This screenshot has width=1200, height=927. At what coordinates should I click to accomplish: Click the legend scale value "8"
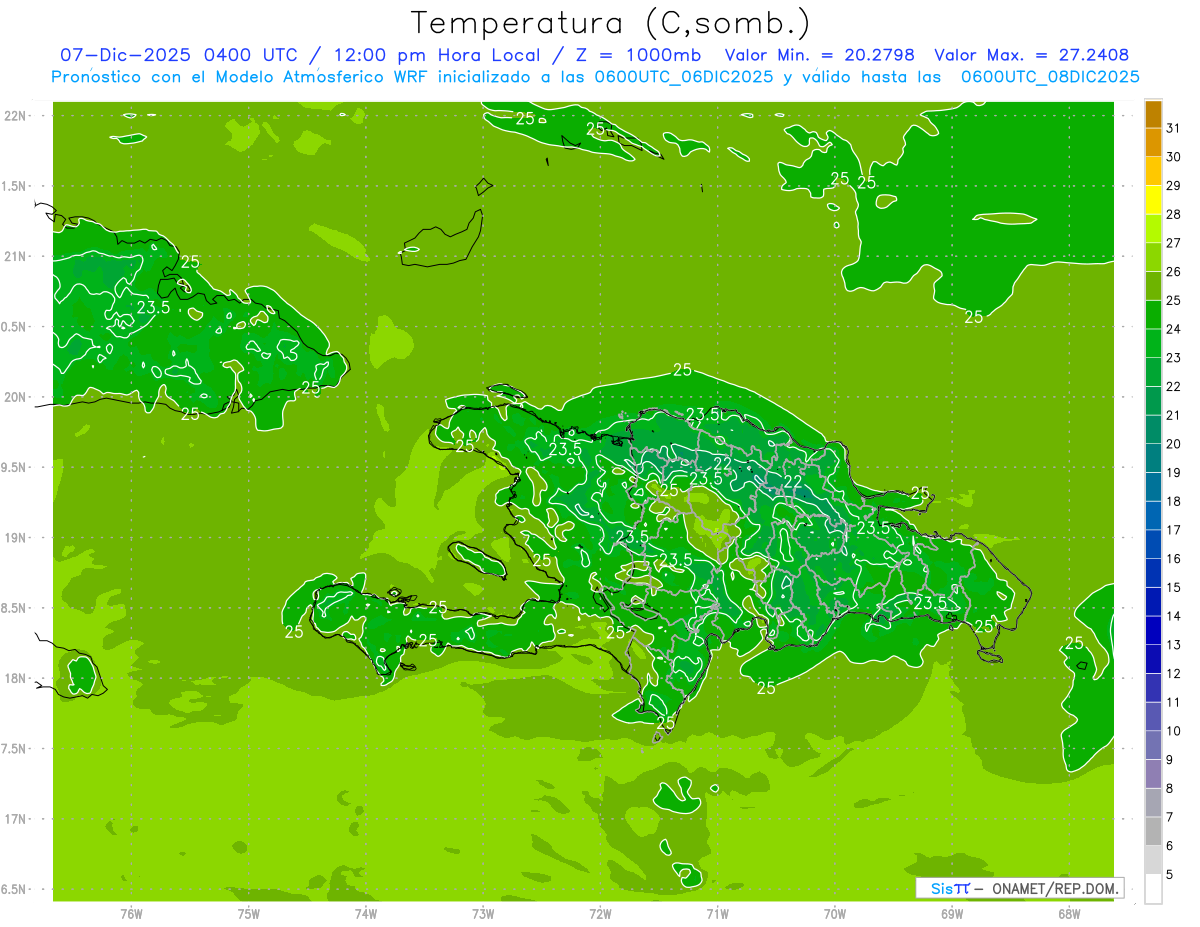(1170, 788)
